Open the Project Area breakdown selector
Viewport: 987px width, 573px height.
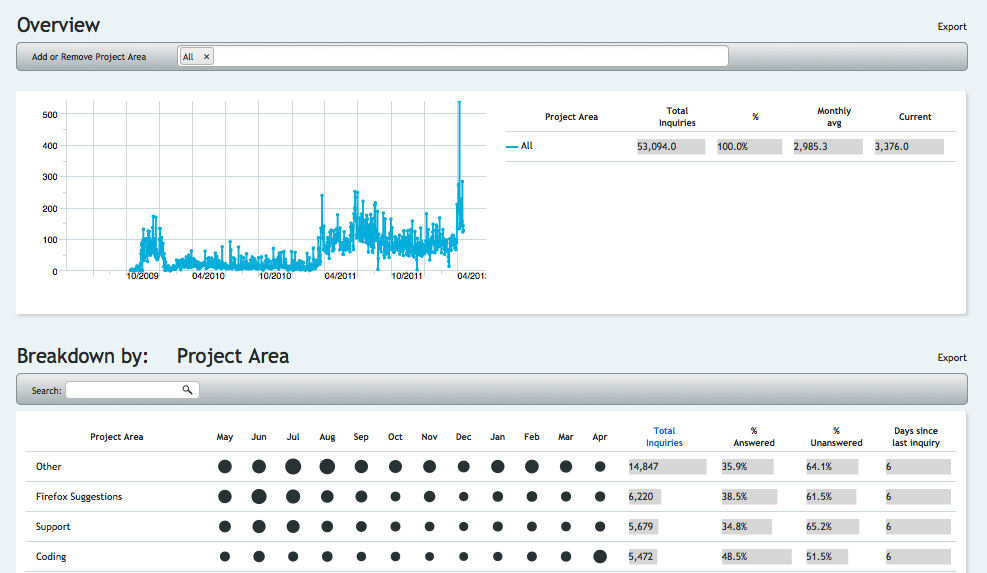click(232, 356)
